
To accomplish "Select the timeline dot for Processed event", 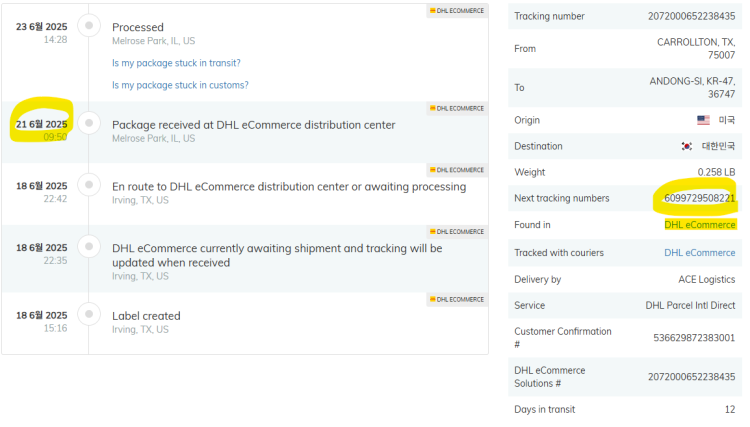I will [89, 25].
